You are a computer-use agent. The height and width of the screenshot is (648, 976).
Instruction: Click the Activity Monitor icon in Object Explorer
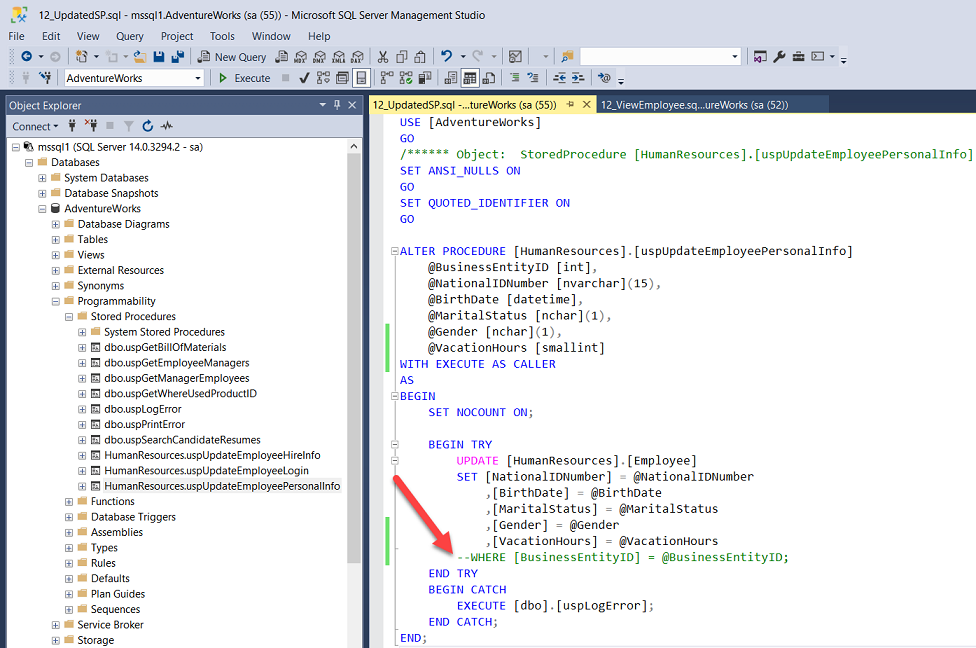pos(167,126)
